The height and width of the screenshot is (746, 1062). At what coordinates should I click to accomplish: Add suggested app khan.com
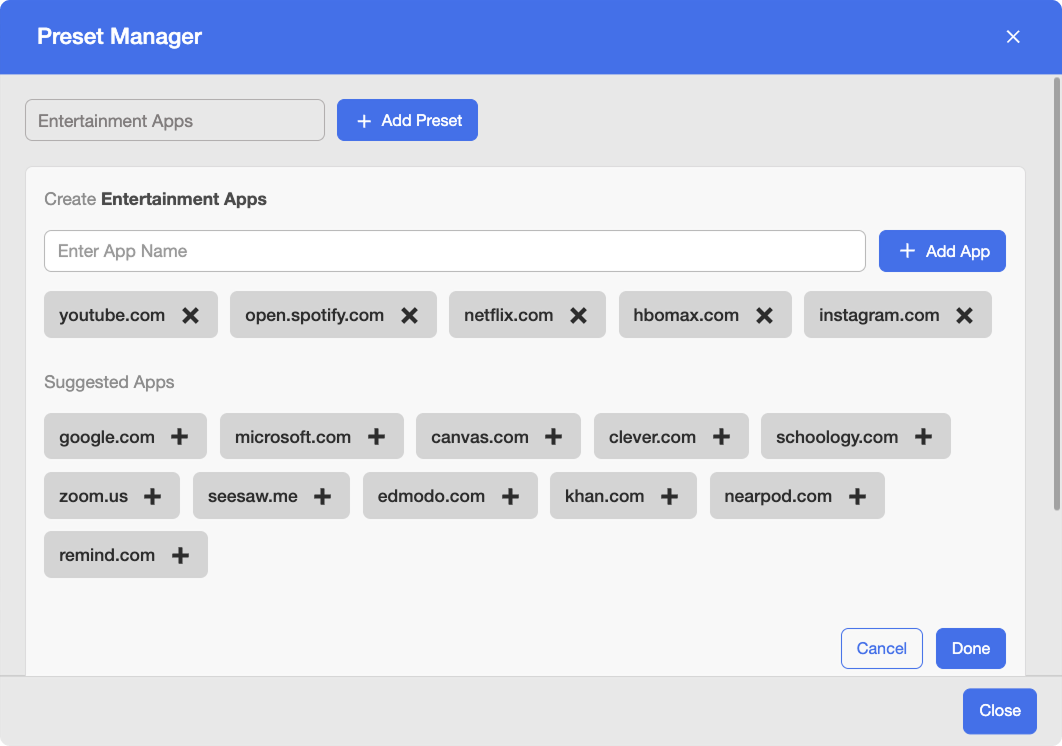[669, 496]
